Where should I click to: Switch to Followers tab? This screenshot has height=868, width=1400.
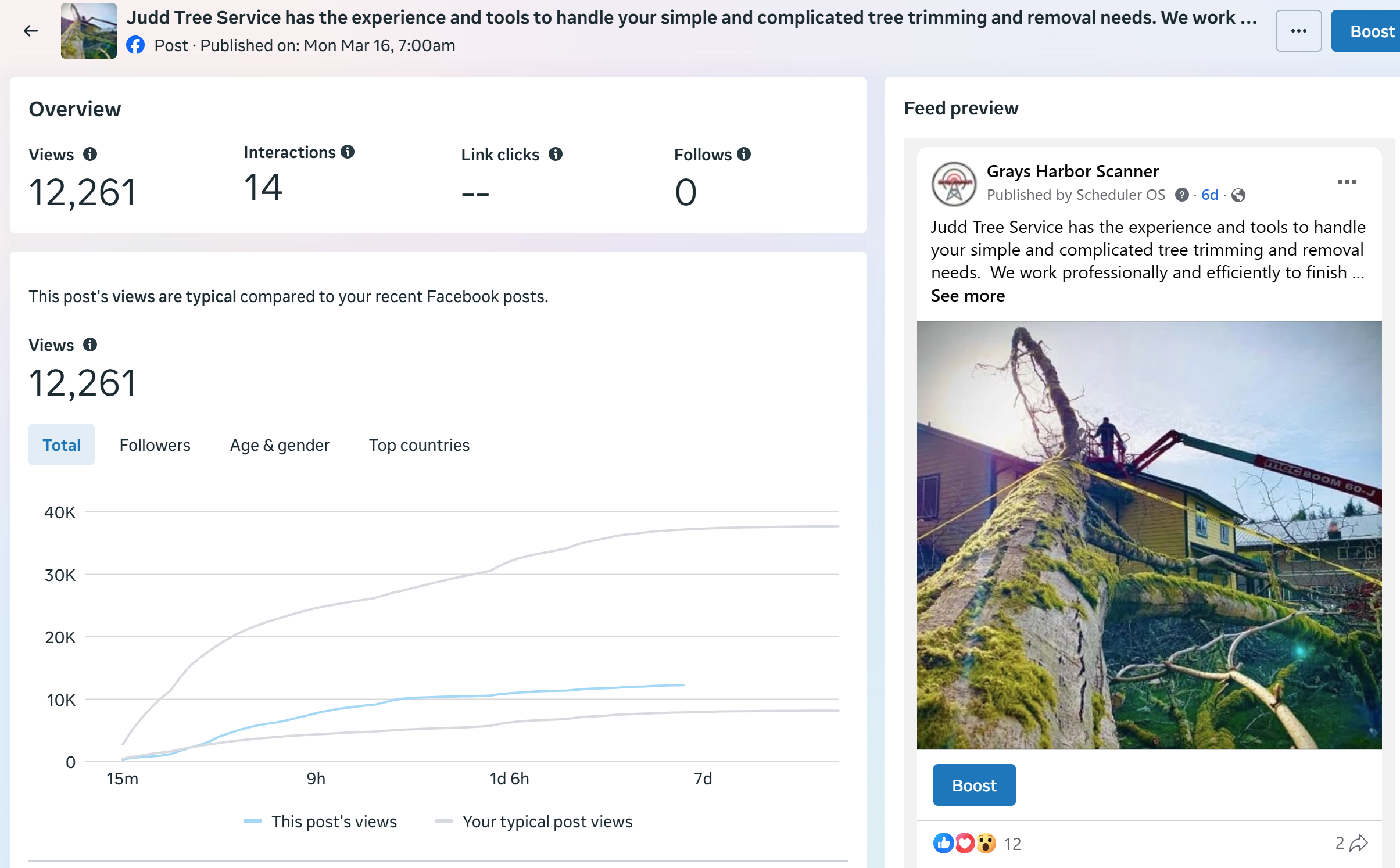point(155,444)
